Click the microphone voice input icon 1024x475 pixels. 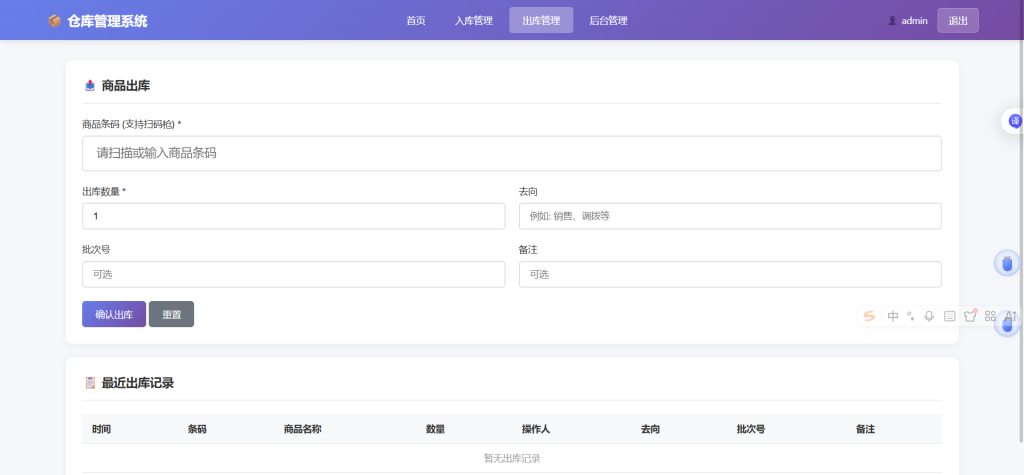click(x=929, y=316)
